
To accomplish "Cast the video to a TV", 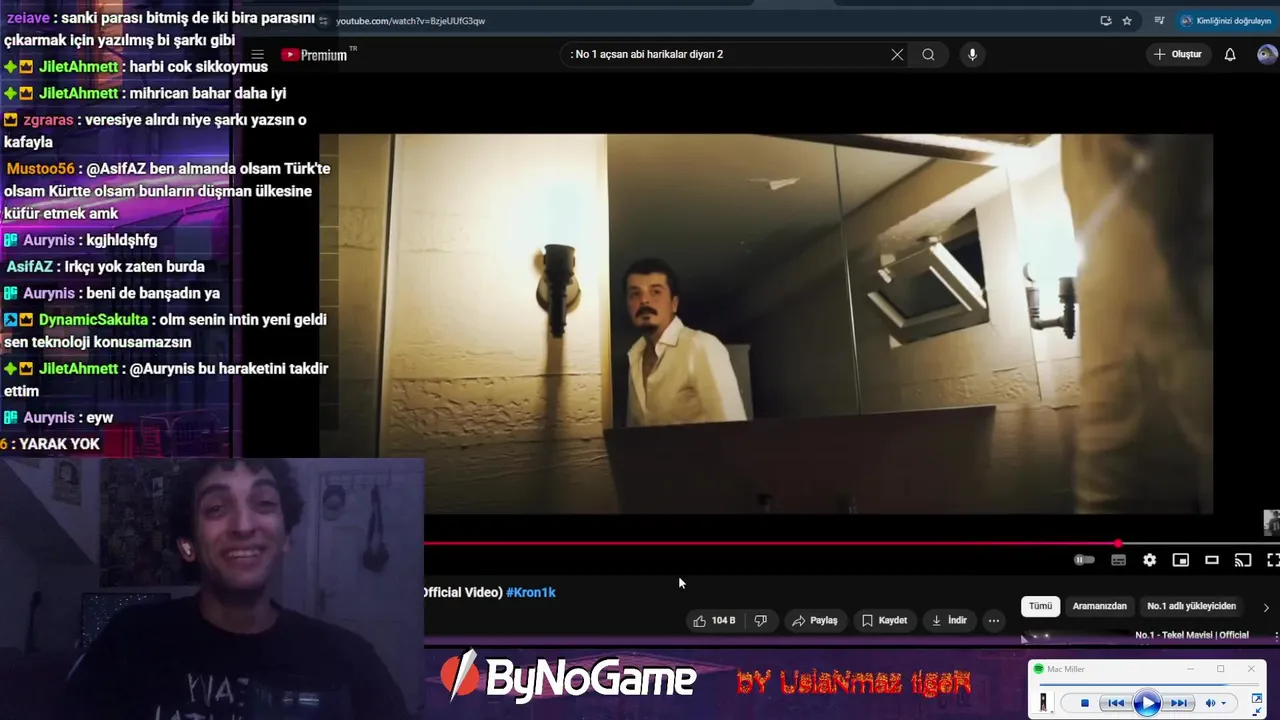I will point(1242,560).
